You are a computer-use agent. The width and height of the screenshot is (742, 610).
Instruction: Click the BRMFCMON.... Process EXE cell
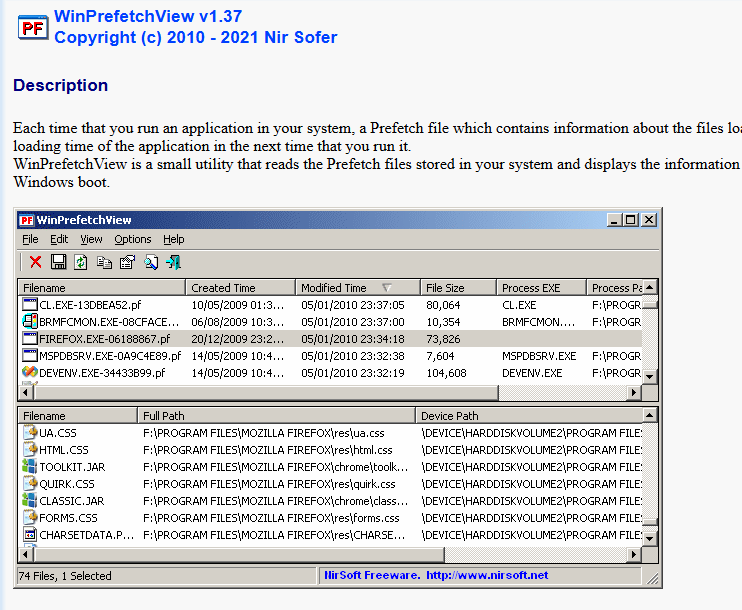pyautogui.click(x=539, y=322)
